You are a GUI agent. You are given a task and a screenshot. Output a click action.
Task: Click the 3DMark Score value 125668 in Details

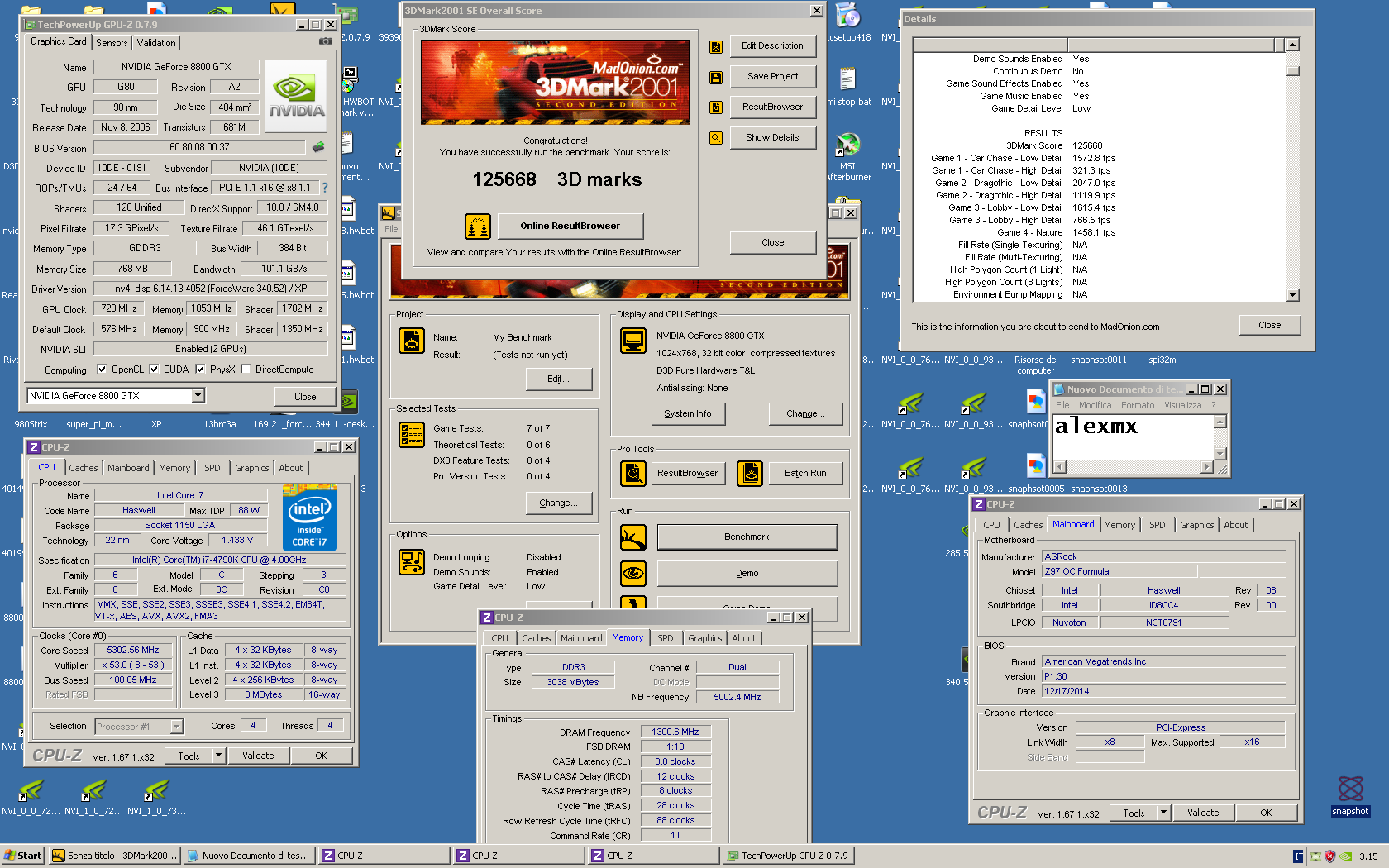click(1087, 145)
